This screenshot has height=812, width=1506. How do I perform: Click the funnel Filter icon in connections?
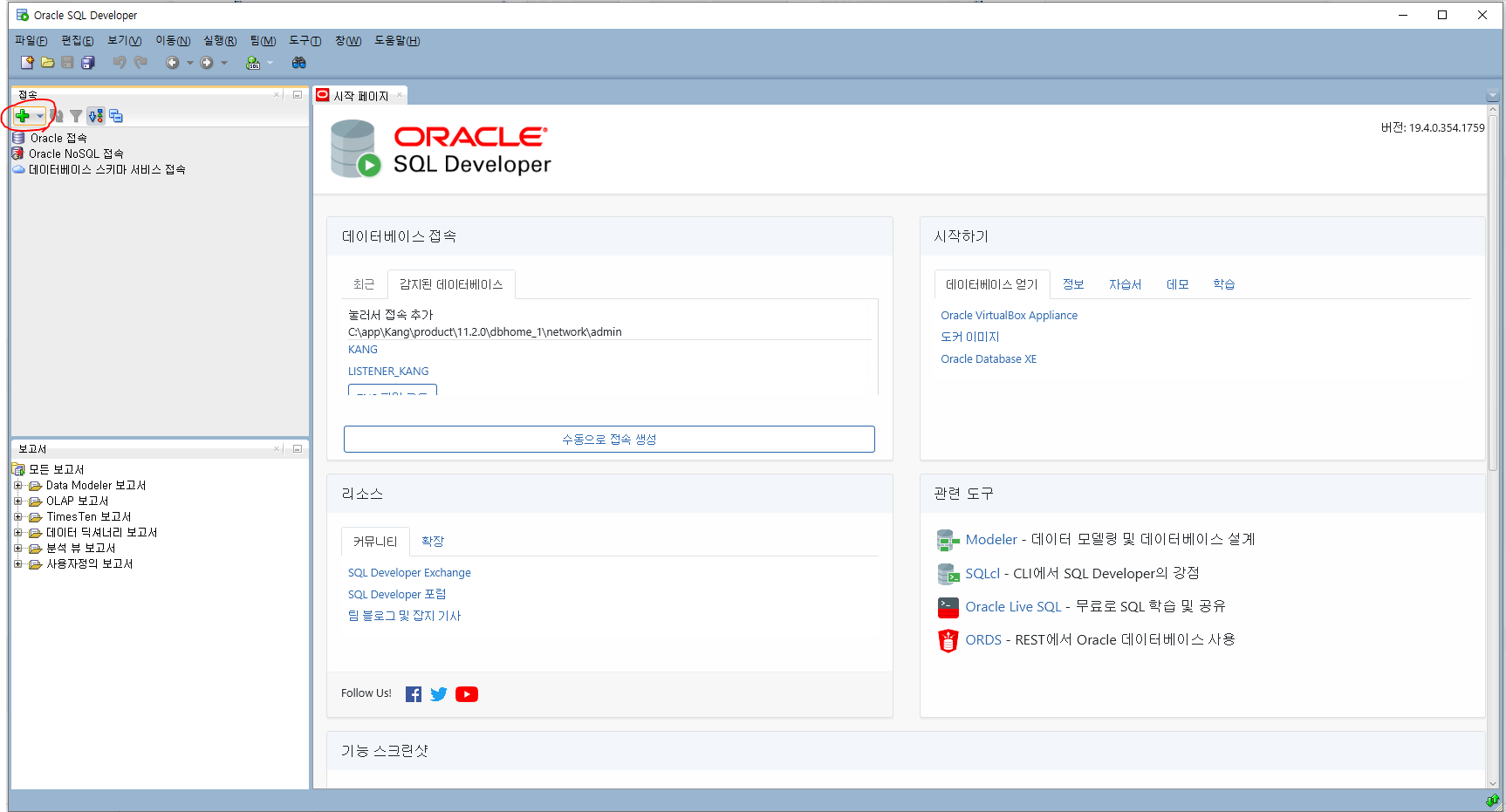76,116
